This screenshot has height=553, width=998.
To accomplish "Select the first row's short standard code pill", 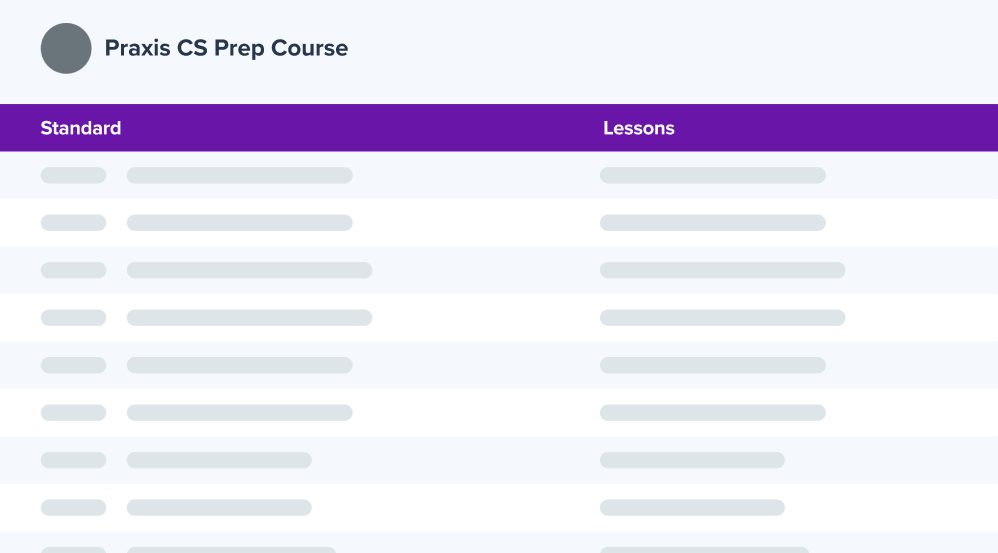I will pyautogui.click(x=73, y=175).
